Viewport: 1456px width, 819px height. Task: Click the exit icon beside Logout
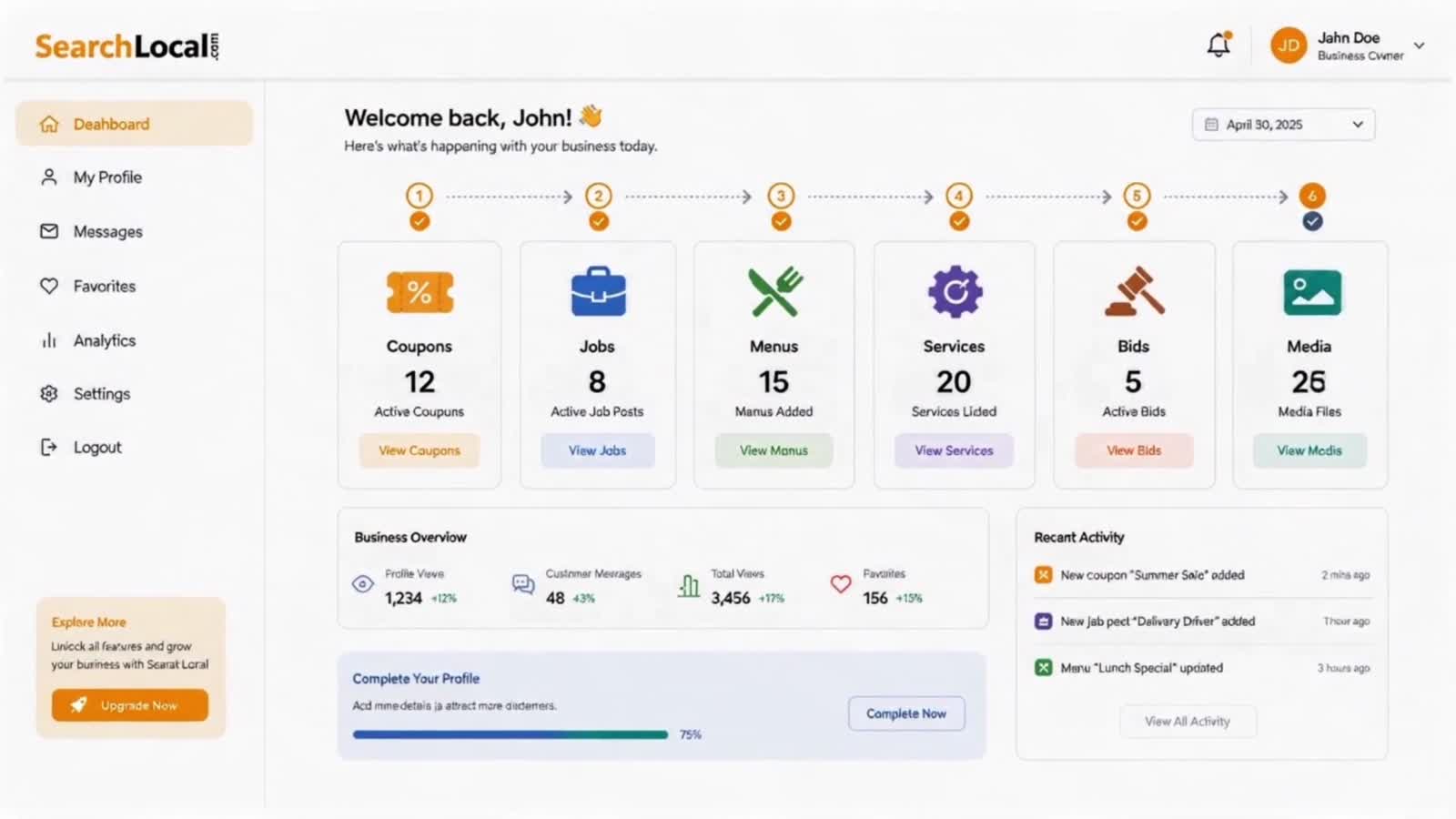[x=49, y=447]
